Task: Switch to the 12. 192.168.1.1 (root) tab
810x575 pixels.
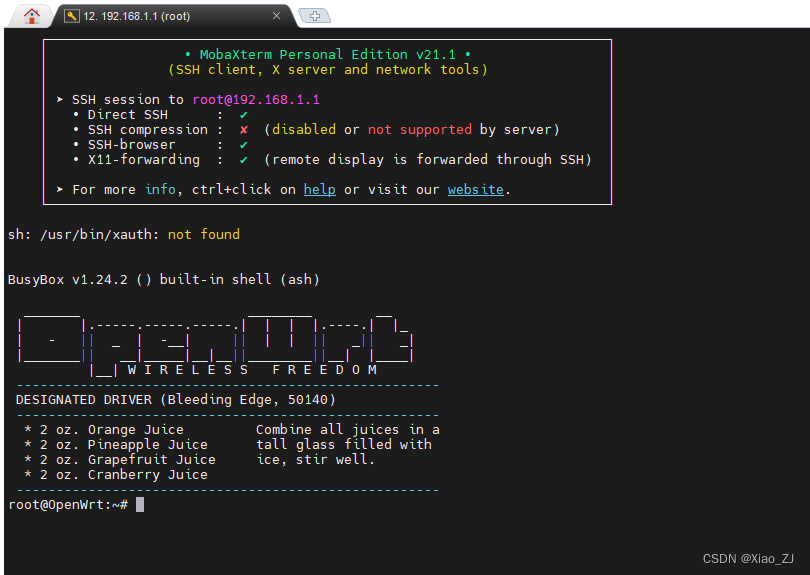Action: [176, 16]
